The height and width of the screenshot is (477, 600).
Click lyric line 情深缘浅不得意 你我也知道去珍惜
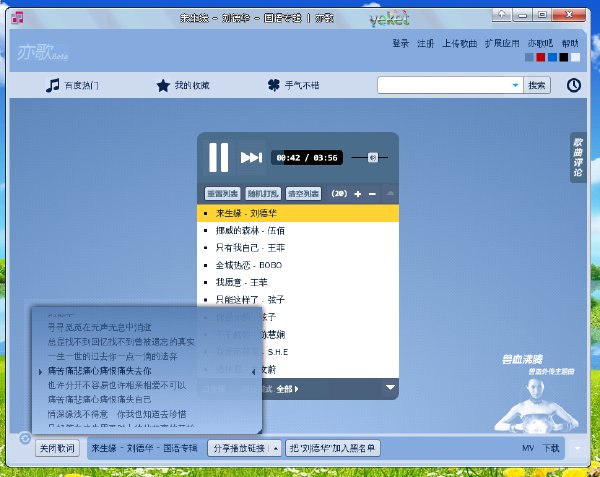point(117,414)
